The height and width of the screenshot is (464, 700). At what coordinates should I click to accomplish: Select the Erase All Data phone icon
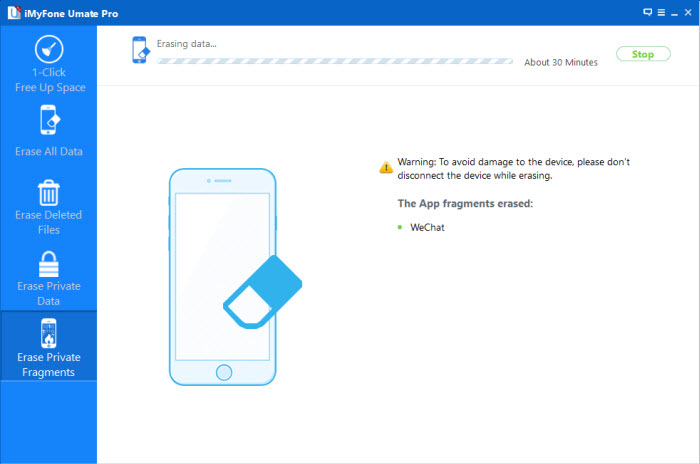50,120
